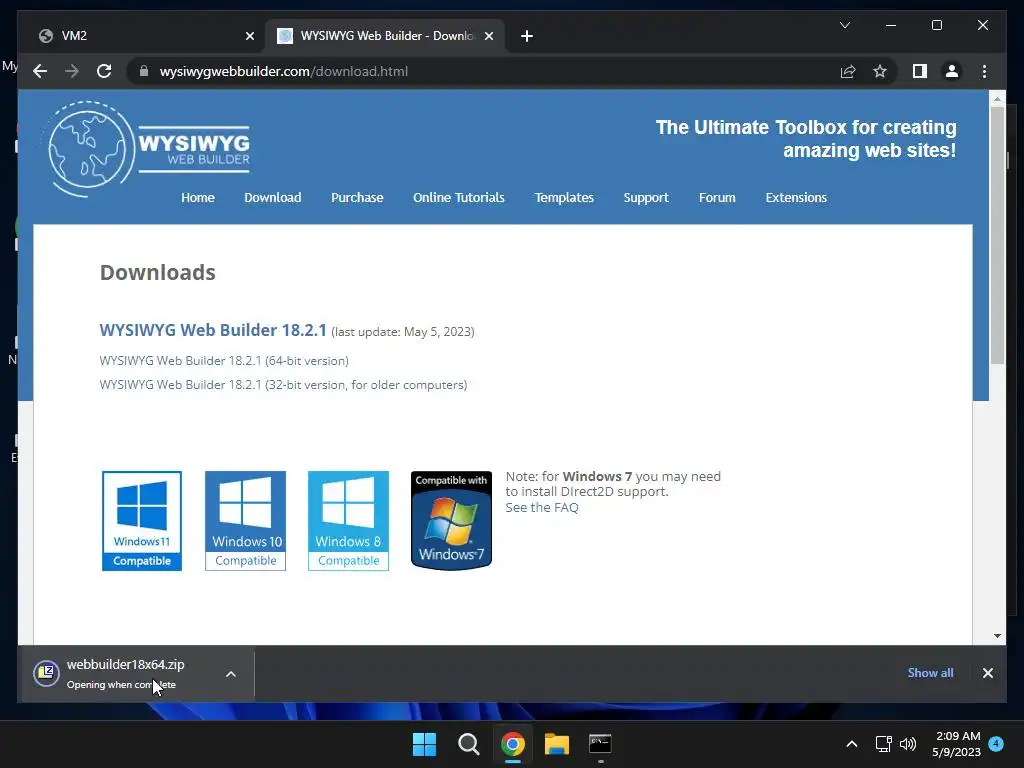The height and width of the screenshot is (768, 1024).
Task: Open the Support menu item
Action: coord(646,197)
